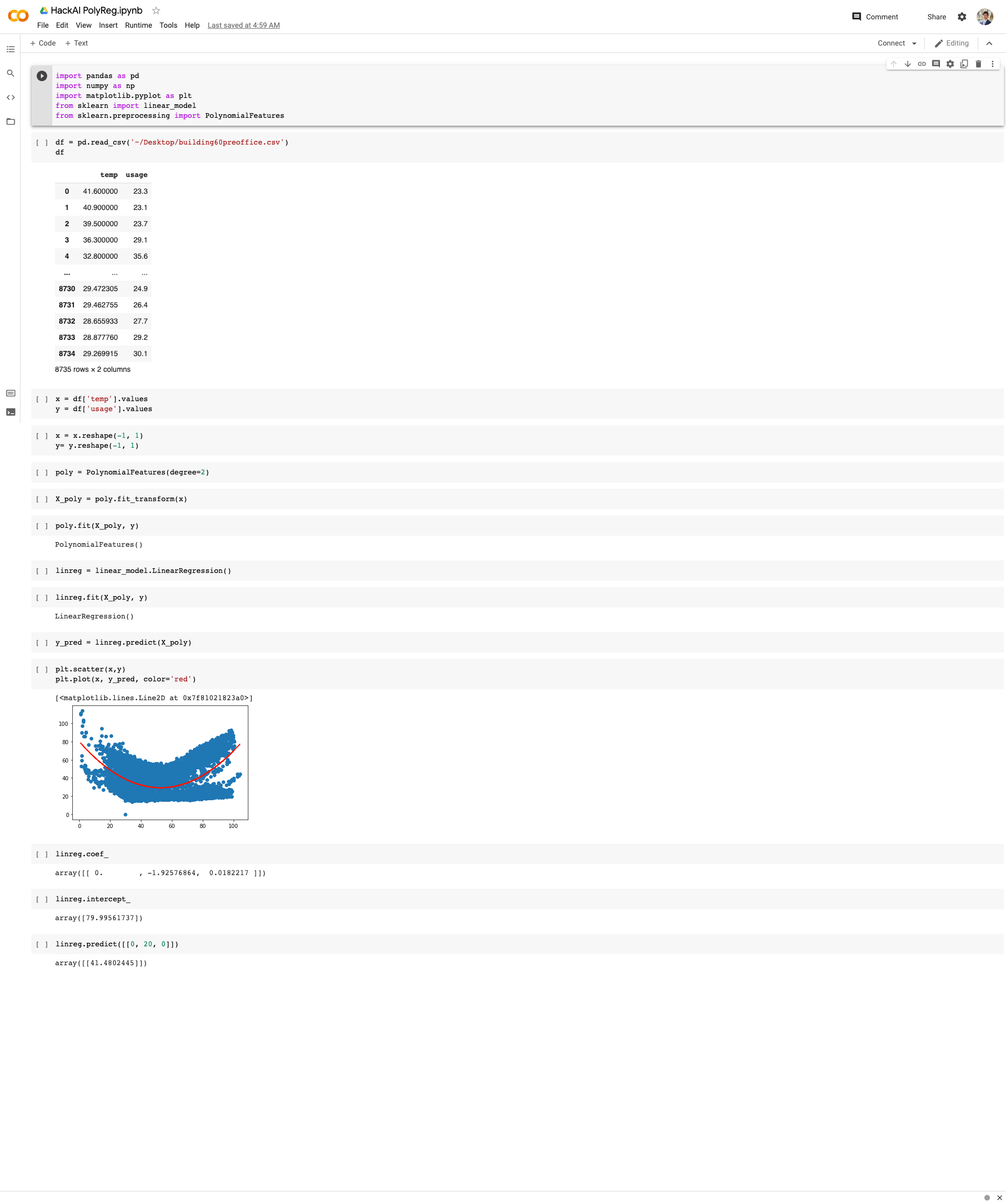Open the Files sidebar panel

pyautogui.click(x=10, y=121)
